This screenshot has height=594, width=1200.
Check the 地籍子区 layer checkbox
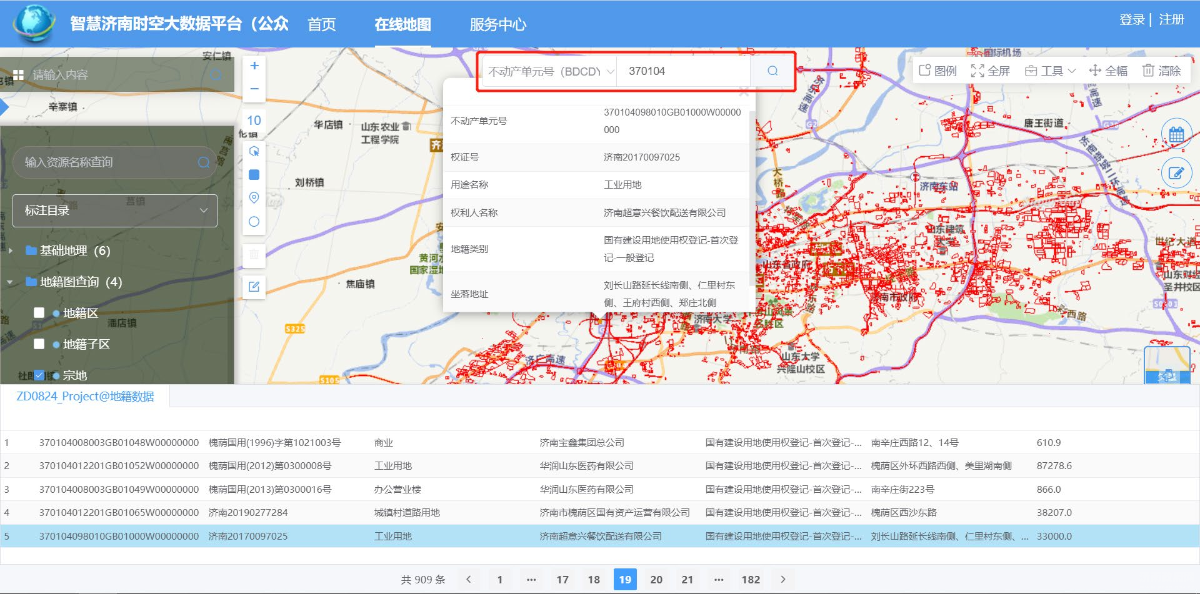point(39,344)
